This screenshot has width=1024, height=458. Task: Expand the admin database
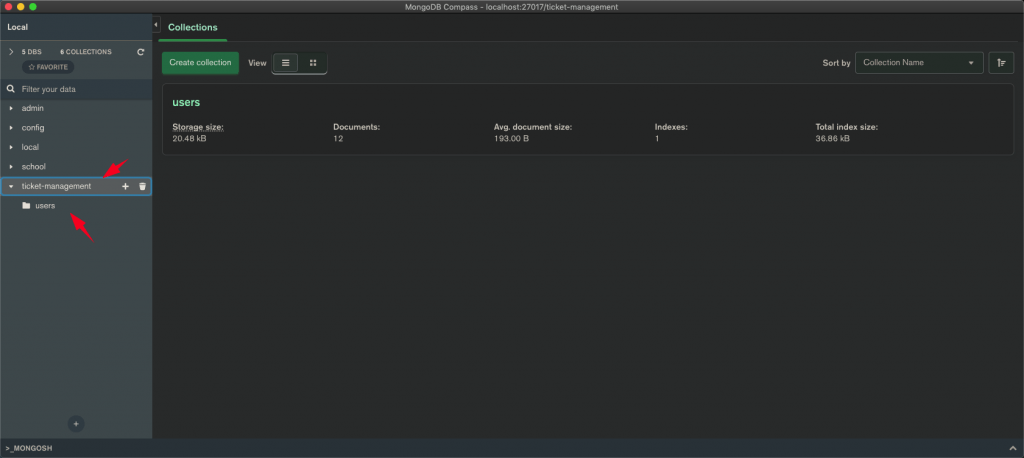coord(11,108)
